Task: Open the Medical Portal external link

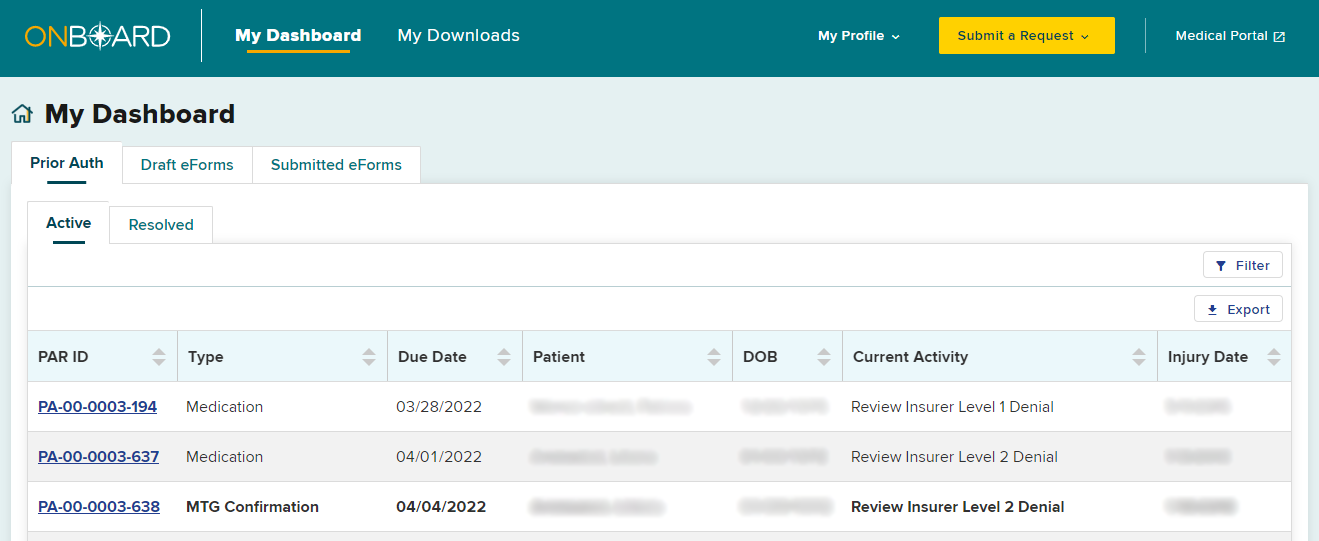Action: [x=1230, y=36]
